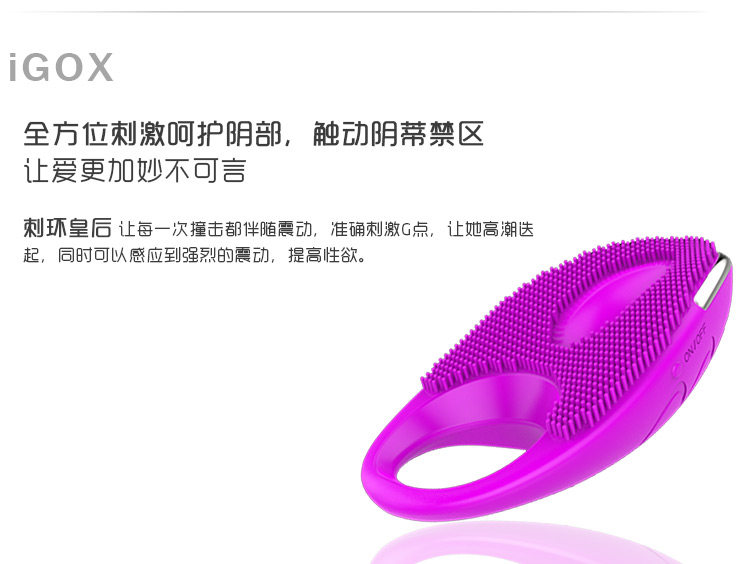The height and width of the screenshot is (564, 750).
Task: Click inside the oval ring opening
Action: click(x=459, y=459)
